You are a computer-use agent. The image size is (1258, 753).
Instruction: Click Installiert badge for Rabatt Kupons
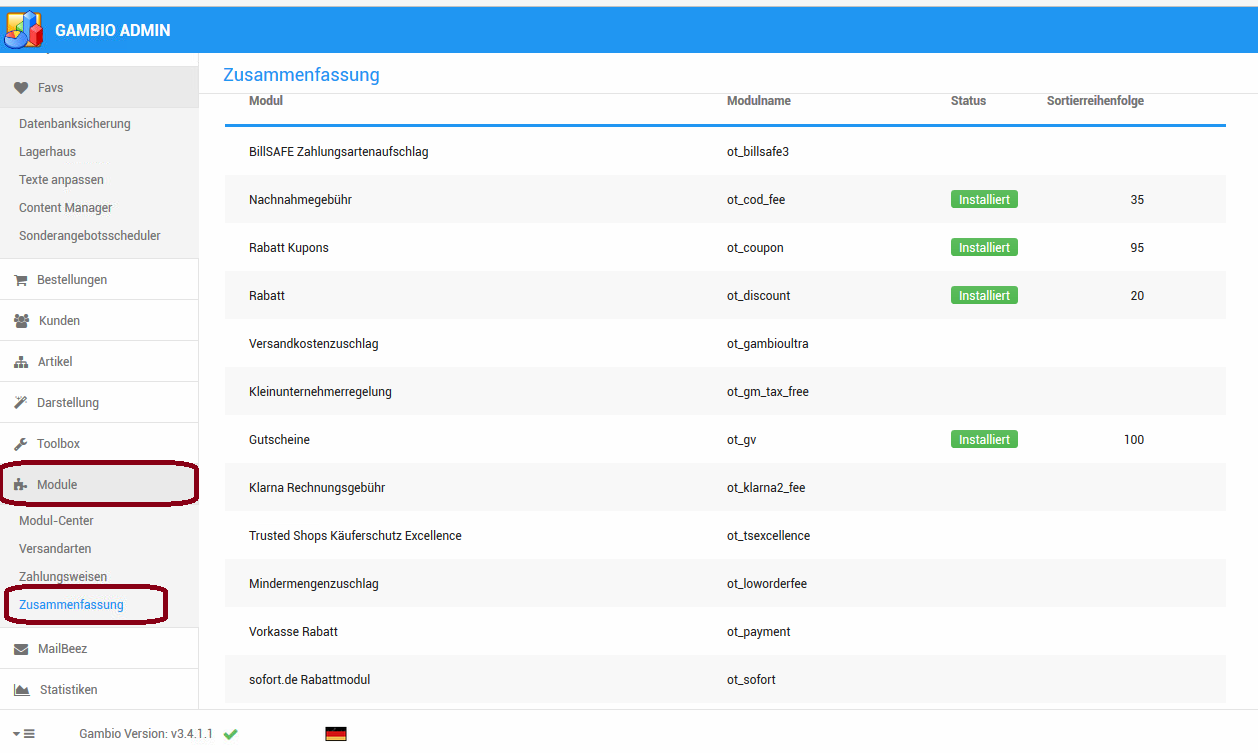pos(984,248)
